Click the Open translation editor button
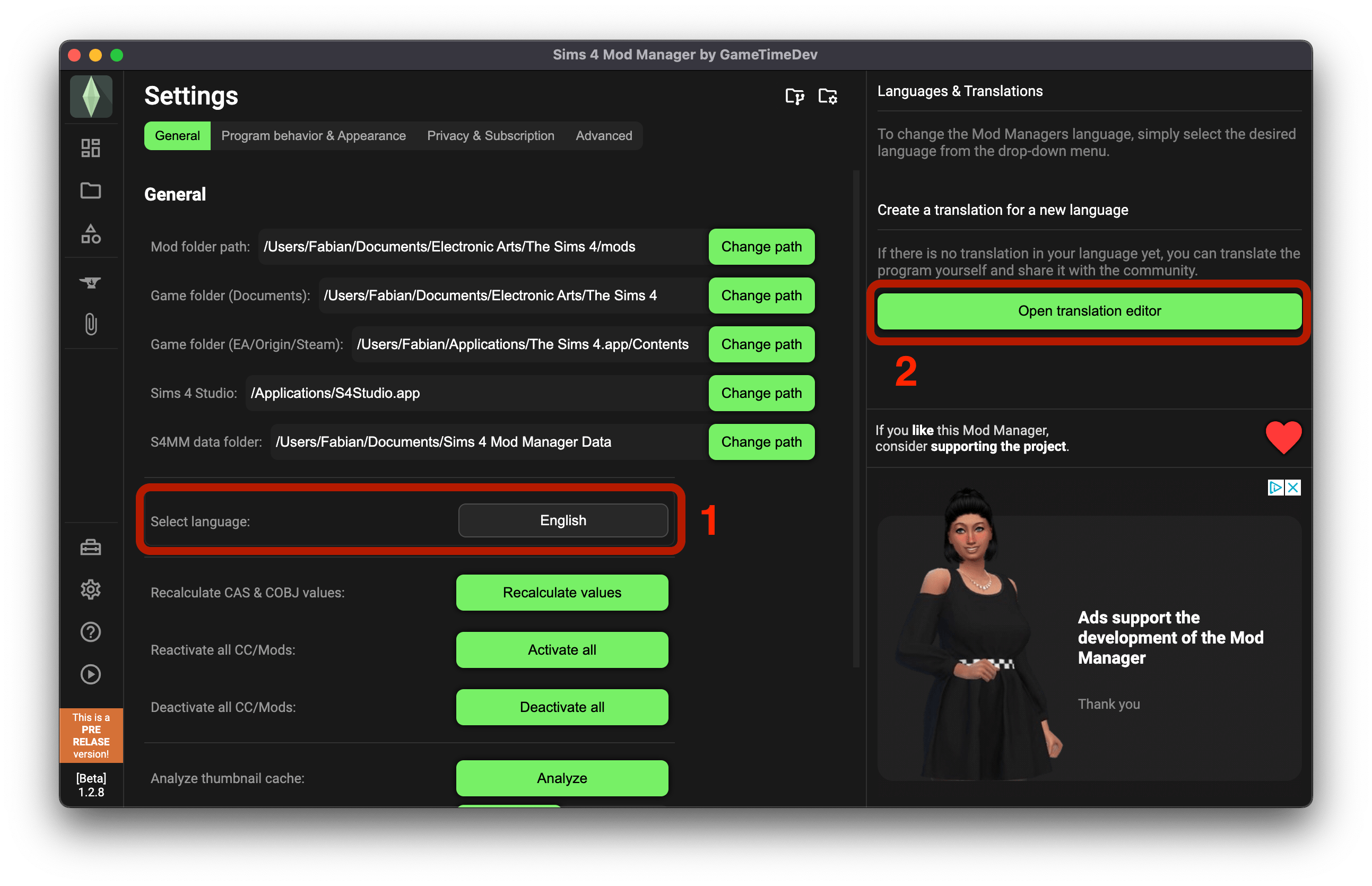 pos(1089,311)
